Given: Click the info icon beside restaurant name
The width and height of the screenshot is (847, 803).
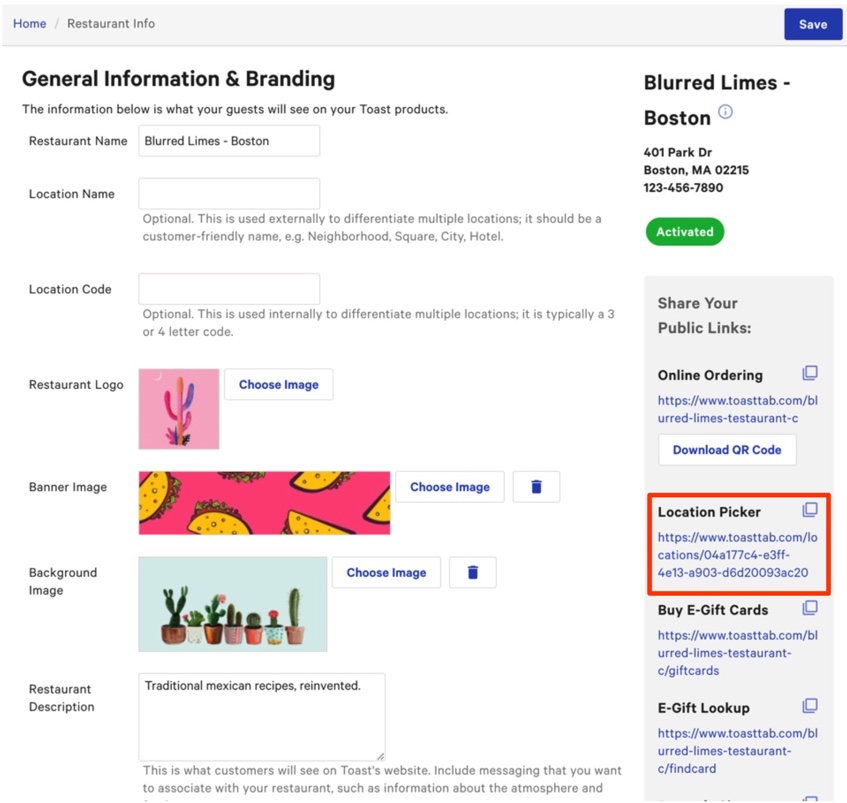Looking at the screenshot, I should click(726, 112).
